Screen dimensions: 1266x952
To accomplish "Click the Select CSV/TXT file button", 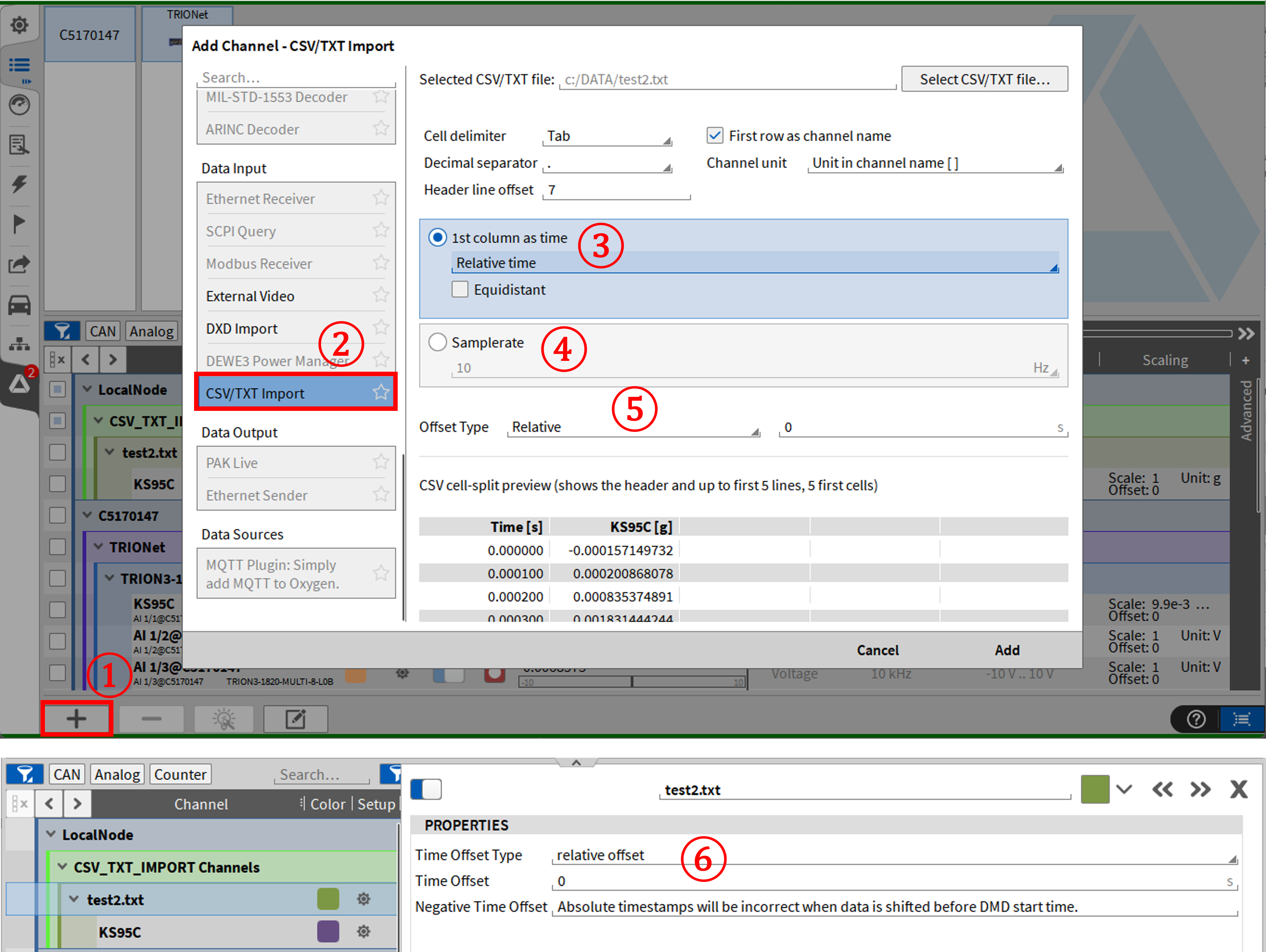I will (984, 79).
